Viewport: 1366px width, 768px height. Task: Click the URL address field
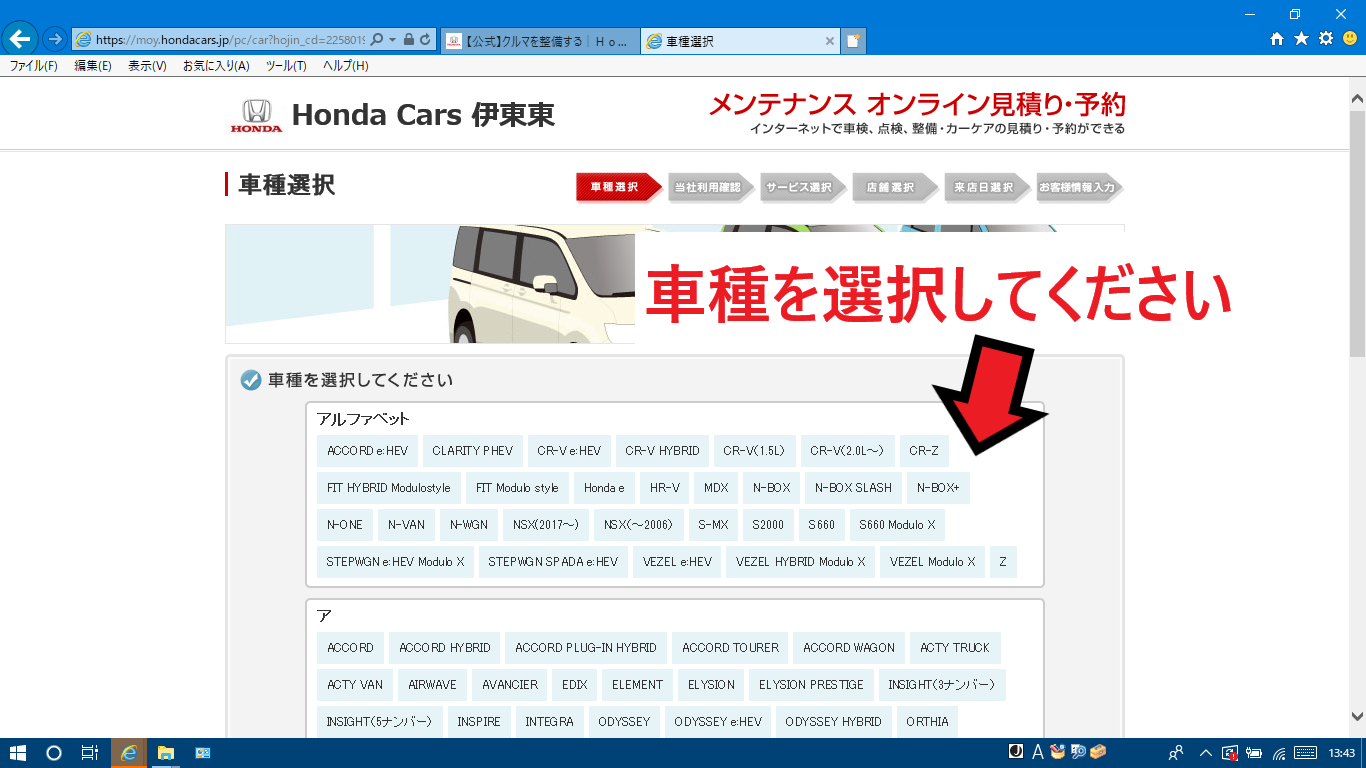coord(230,40)
